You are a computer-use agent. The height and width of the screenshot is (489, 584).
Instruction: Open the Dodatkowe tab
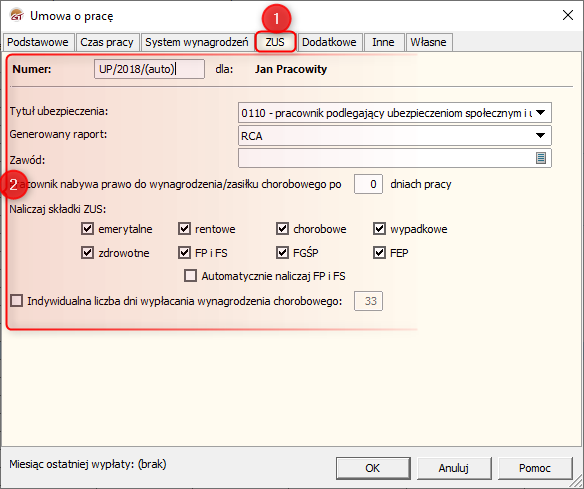pyautogui.click(x=329, y=42)
